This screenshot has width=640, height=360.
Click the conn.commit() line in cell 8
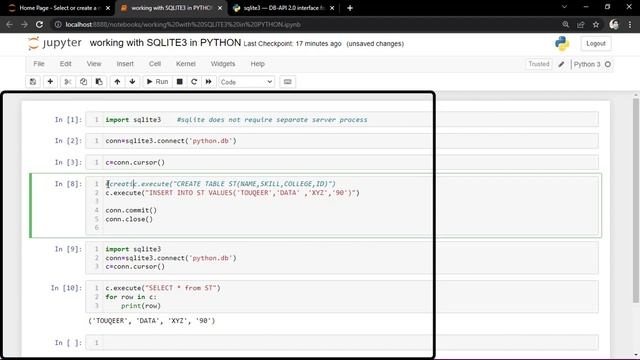tap(131, 210)
